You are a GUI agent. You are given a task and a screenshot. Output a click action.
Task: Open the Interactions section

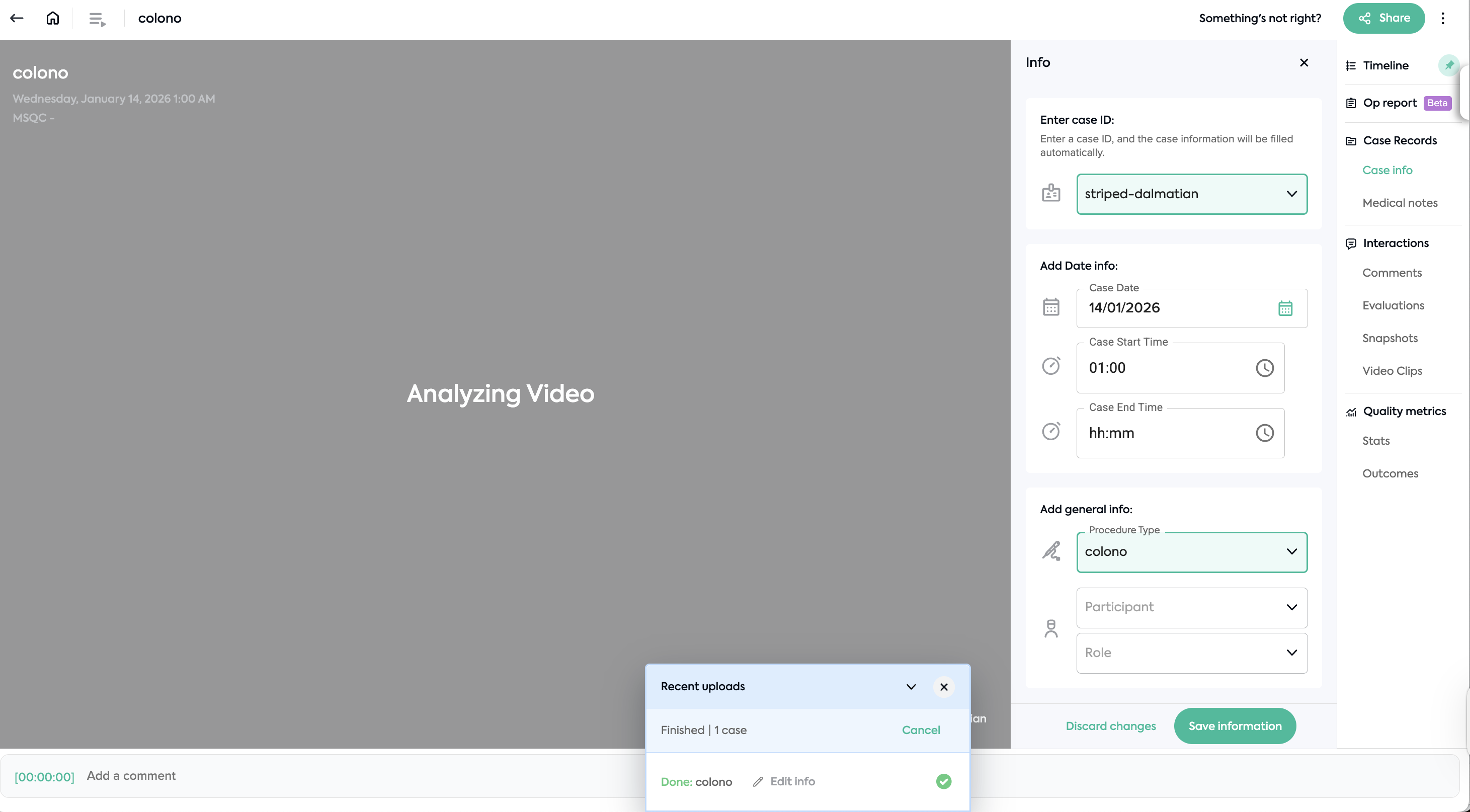coord(1396,243)
